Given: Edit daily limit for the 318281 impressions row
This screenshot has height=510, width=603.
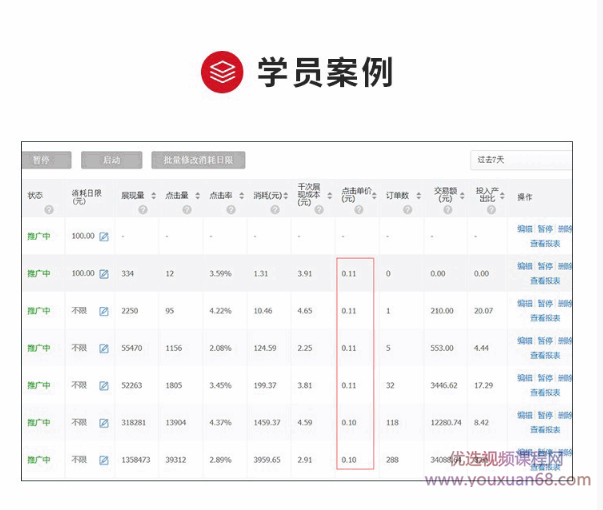Looking at the screenshot, I should point(104,423).
